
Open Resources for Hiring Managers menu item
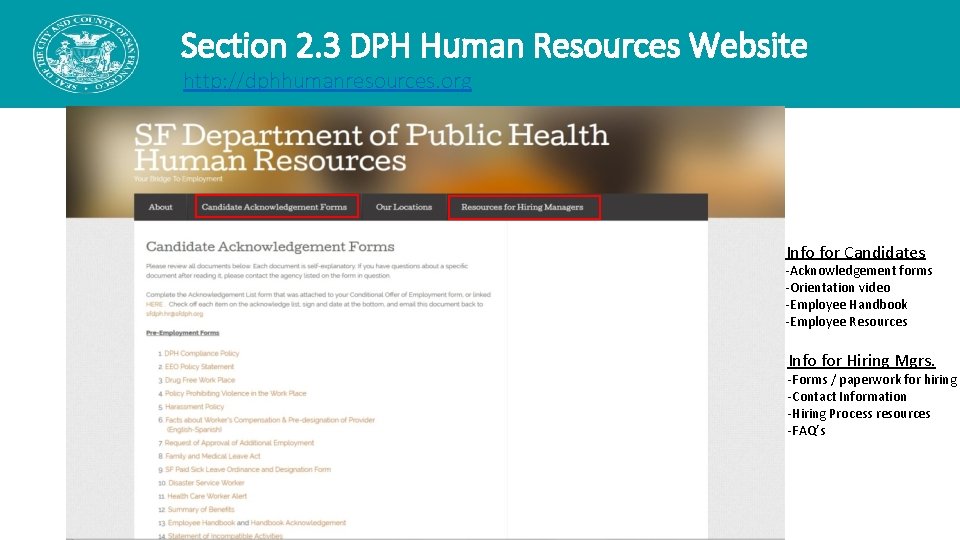point(522,207)
